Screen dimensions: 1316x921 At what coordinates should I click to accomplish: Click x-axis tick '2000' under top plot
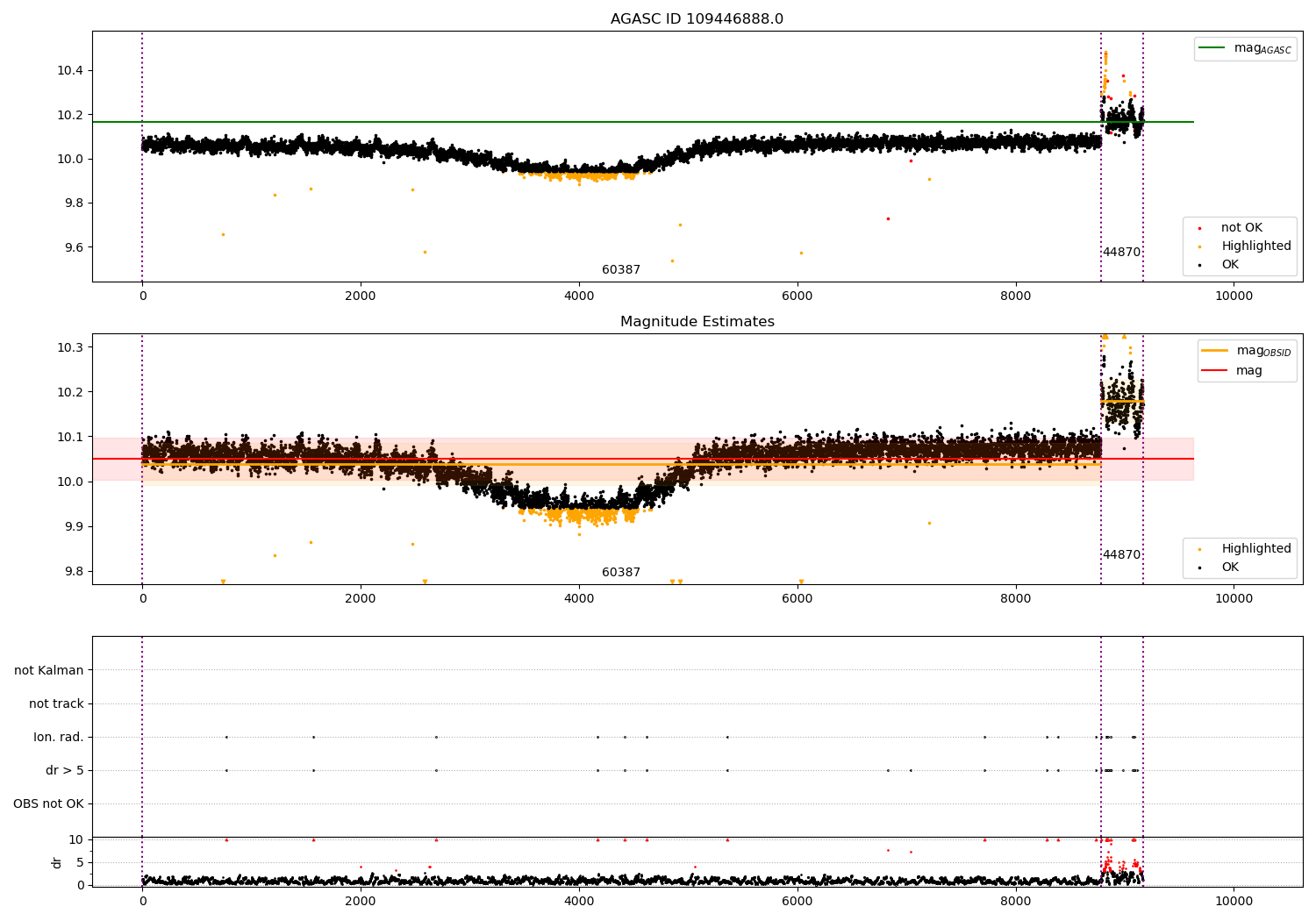[361, 296]
